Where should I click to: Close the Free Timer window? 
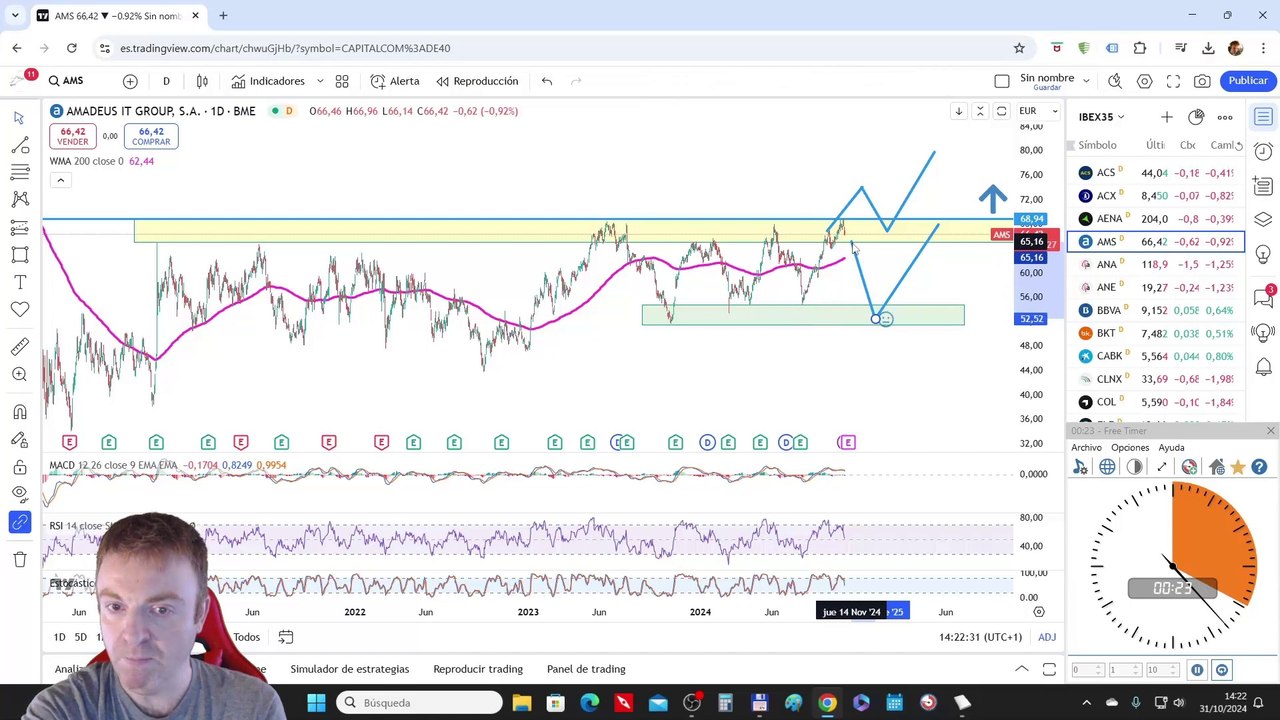1270,431
